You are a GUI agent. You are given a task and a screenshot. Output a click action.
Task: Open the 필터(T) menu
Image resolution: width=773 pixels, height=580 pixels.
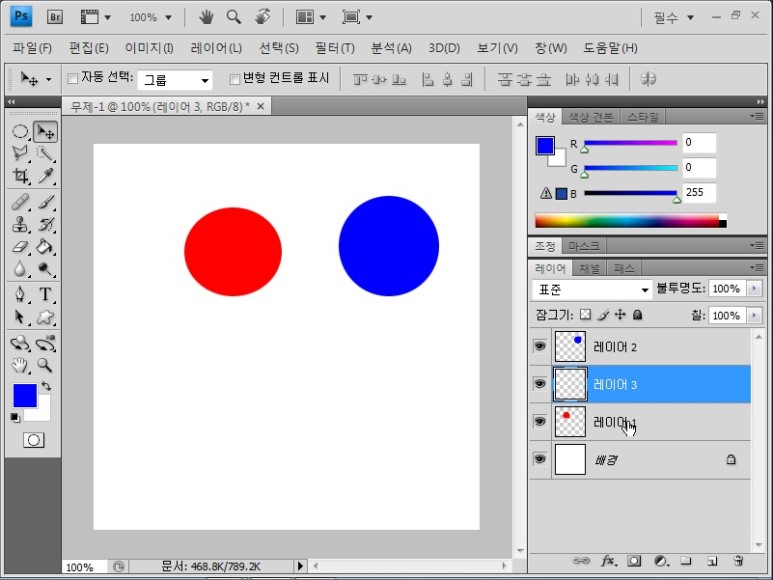[x=334, y=48]
